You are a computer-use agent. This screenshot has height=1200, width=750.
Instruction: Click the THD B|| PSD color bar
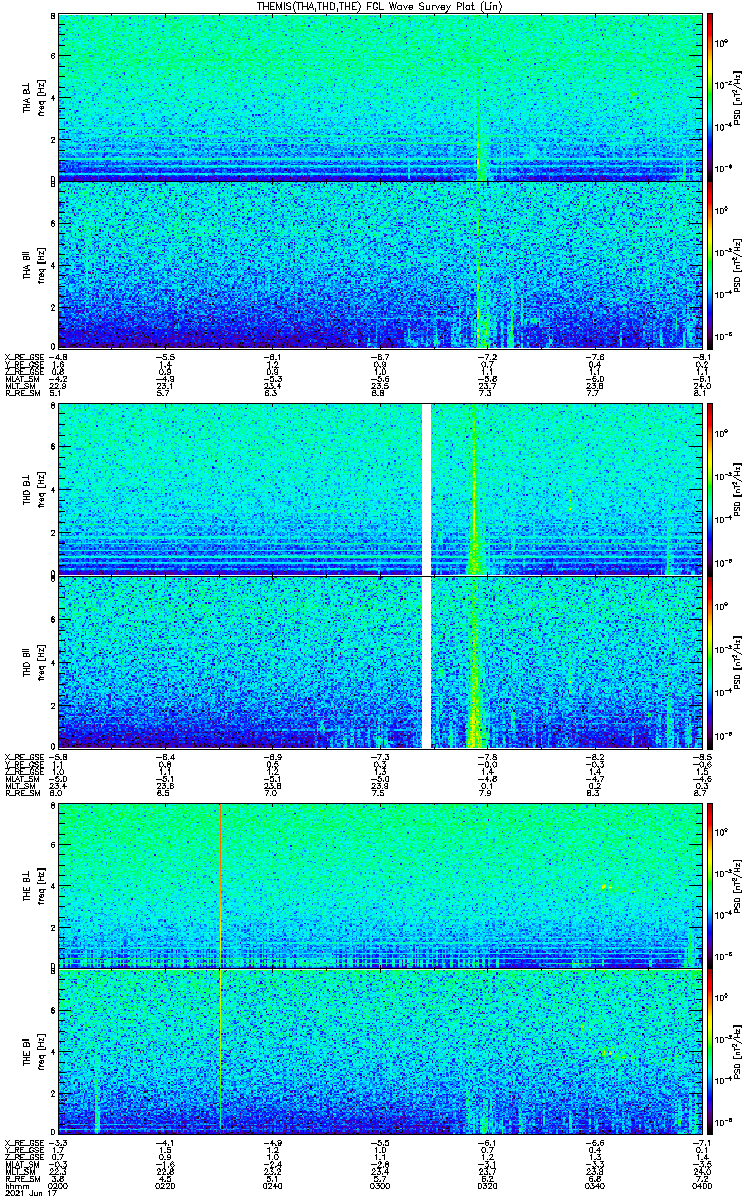pos(710,662)
